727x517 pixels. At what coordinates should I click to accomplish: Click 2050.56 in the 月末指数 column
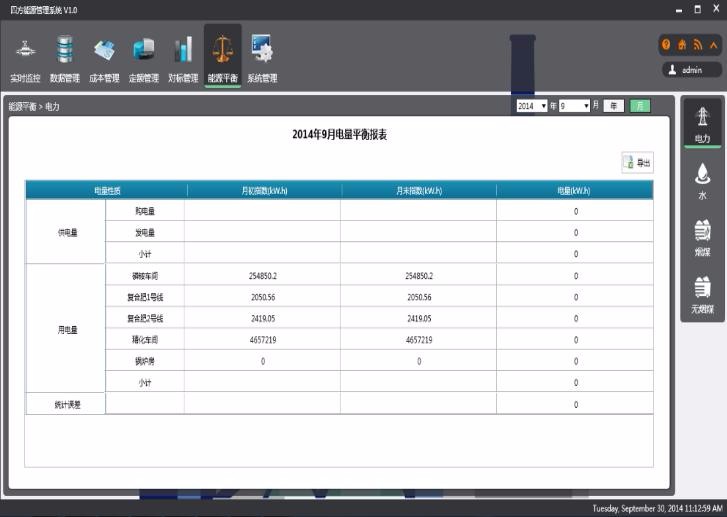click(419, 297)
